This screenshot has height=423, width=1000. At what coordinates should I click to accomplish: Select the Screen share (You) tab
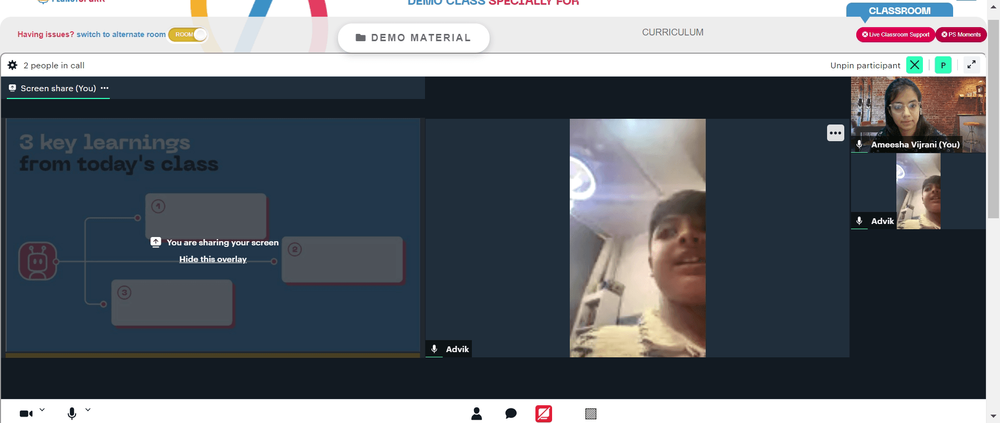click(58, 88)
